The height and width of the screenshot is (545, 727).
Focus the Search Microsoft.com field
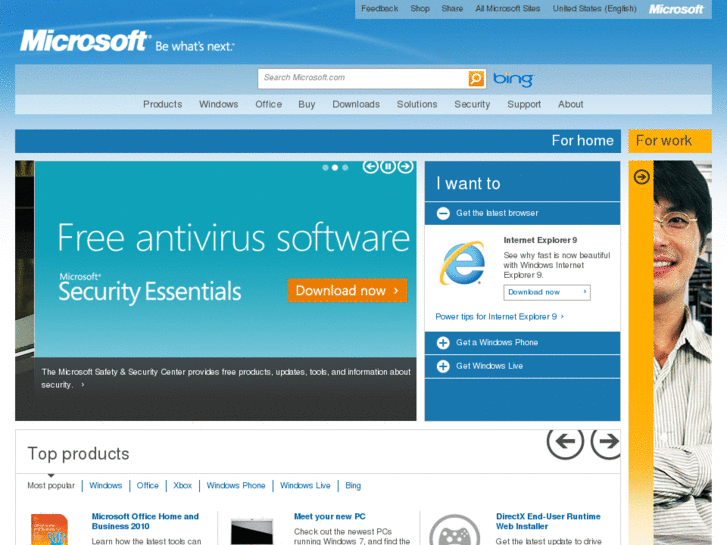[x=363, y=78]
